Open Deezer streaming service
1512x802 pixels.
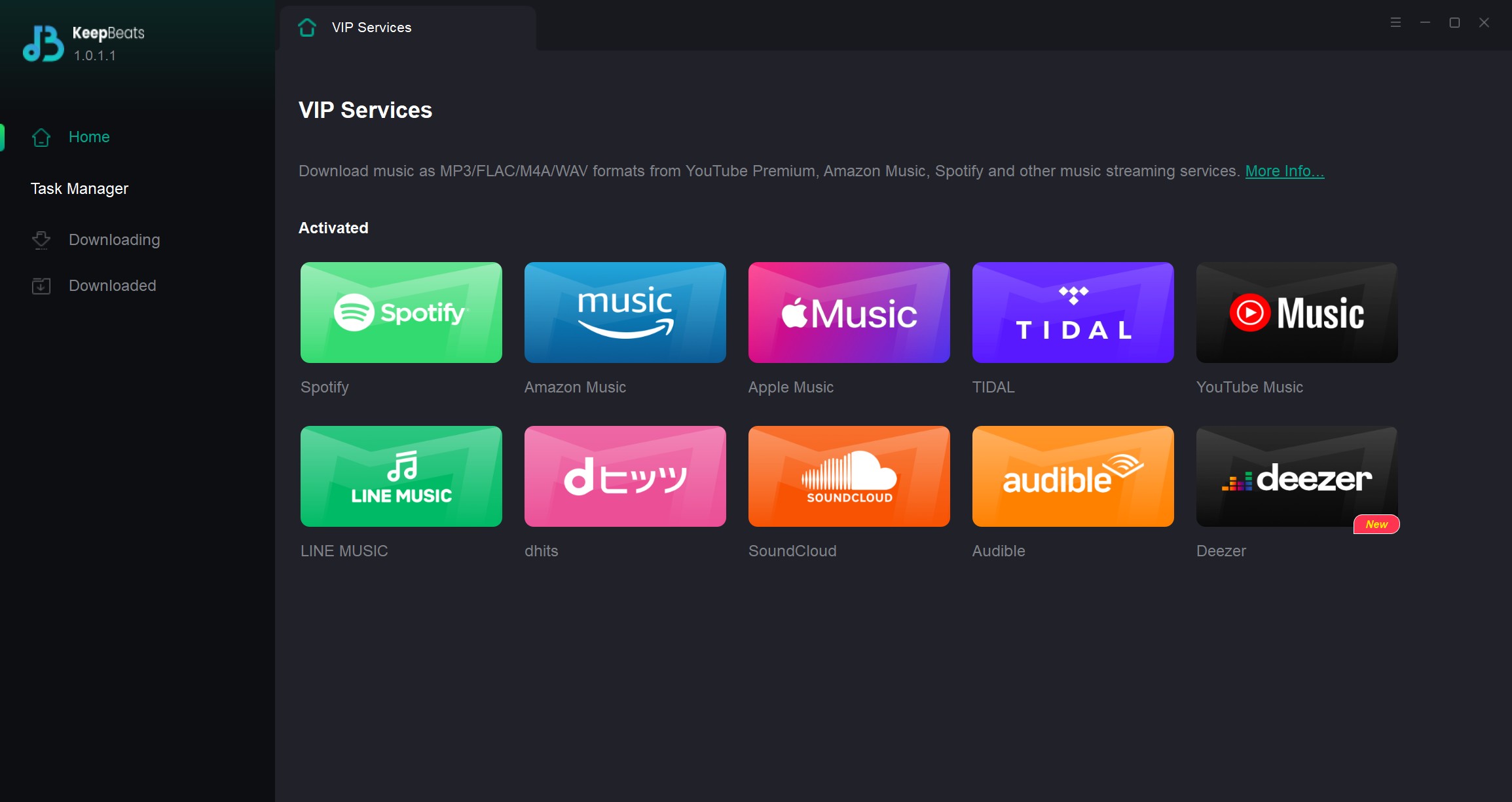[1298, 477]
